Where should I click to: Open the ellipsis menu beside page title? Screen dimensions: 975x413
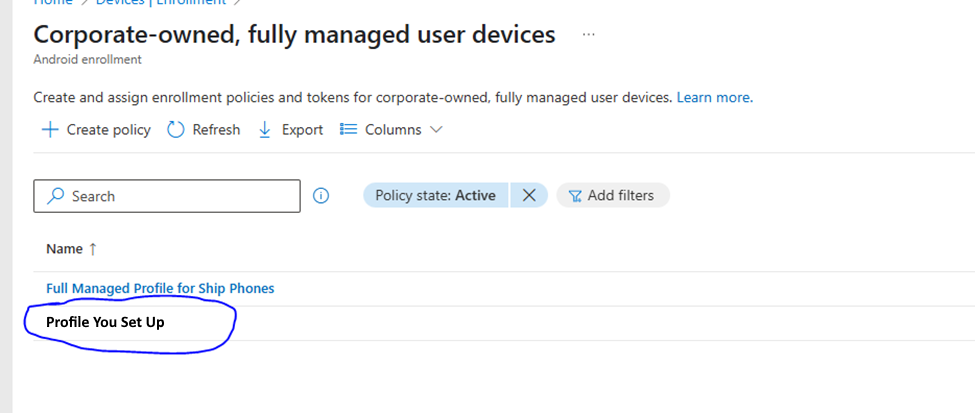pyautogui.click(x=588, y=35)
